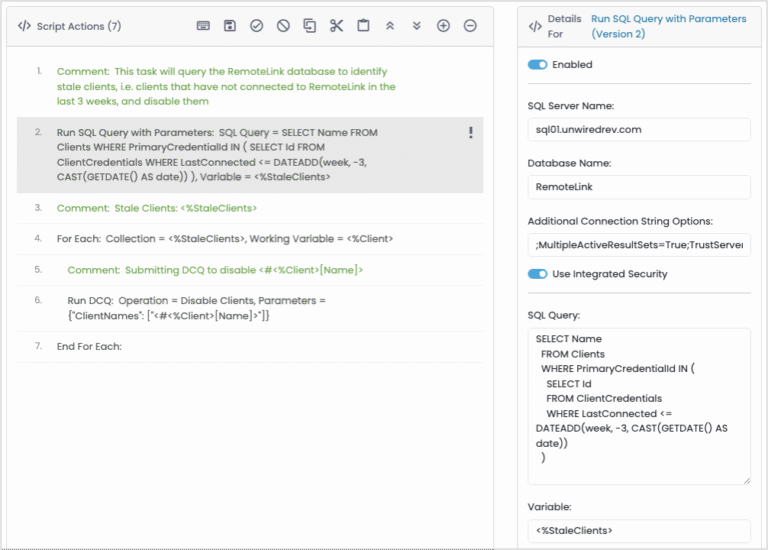Click the keyboard shortcuts icon

[203, 26]
